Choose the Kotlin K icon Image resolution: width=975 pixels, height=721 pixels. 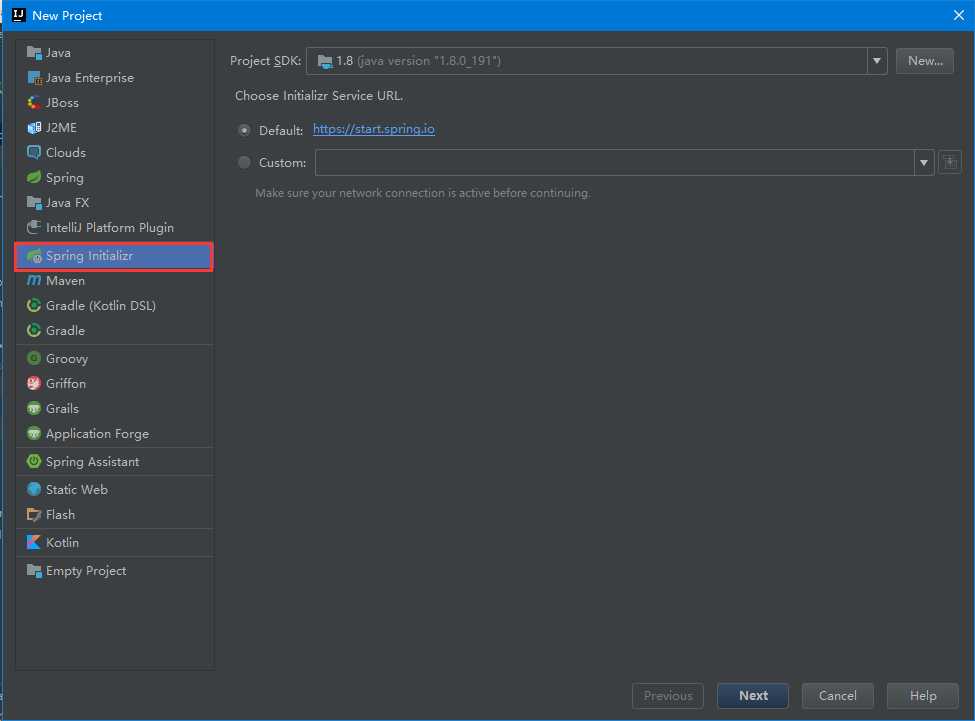[34, 543]
